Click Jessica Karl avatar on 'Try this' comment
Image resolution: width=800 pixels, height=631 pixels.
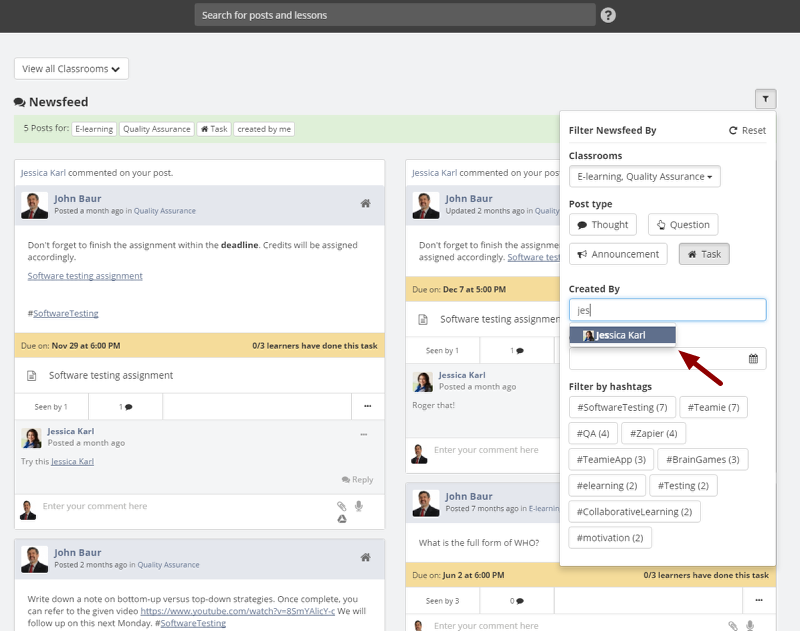pyautogui.click(x=31, y=438)
